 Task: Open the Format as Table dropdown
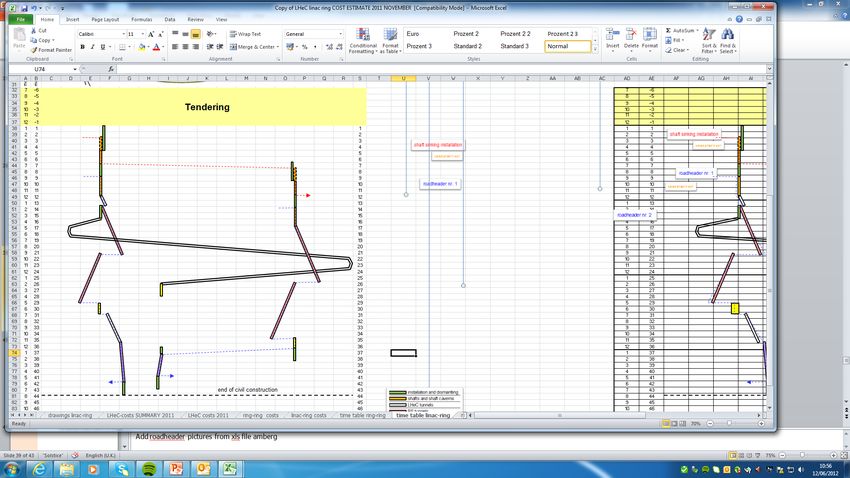(x=390, y=41)
